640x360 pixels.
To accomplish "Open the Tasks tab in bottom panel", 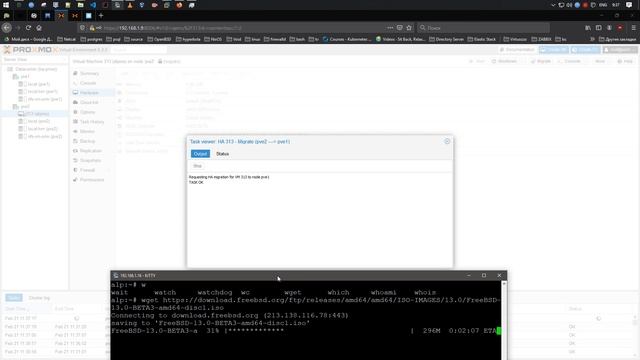I will [x=14, y=298].
